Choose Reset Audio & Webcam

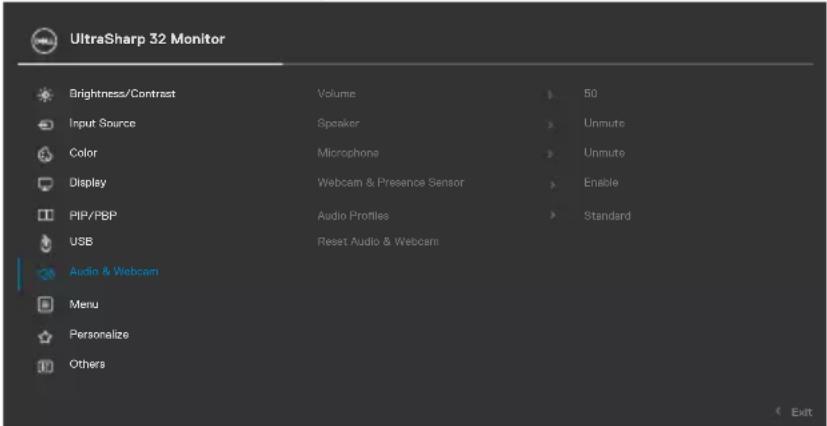(x=378, y=242)
